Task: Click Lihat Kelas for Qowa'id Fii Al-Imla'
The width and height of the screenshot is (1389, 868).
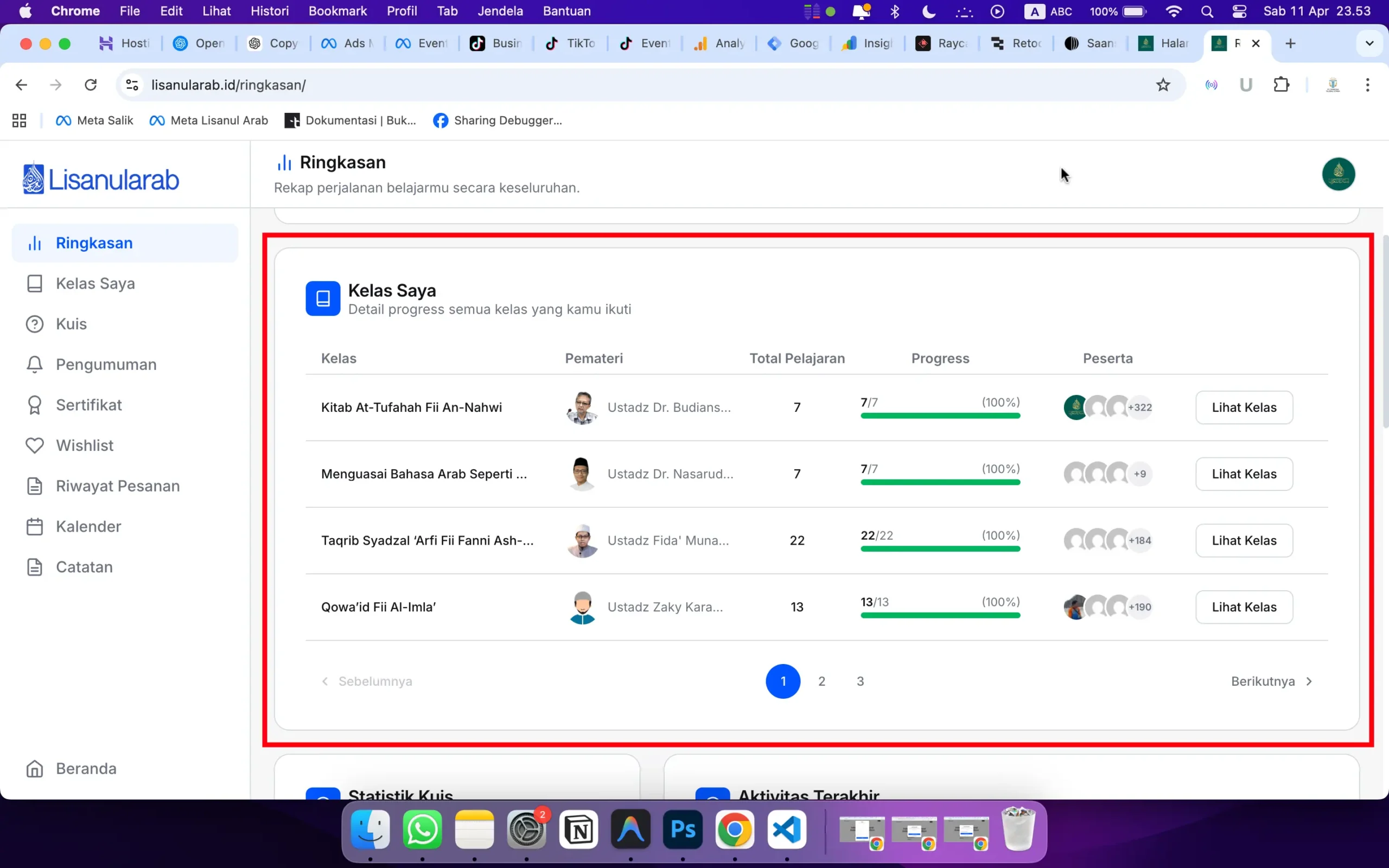Action: 1244,607
